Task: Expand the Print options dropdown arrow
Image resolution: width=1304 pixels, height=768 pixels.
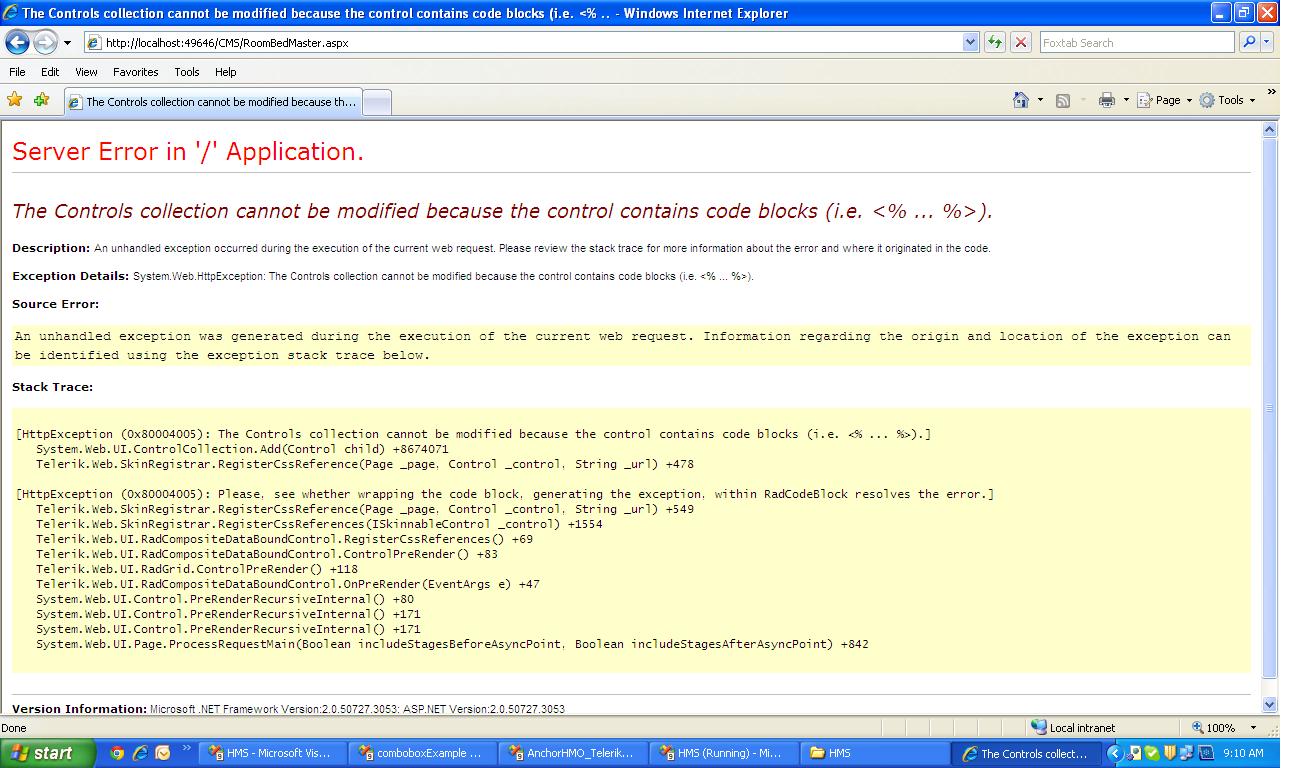Action: (x=1126, y=100)
